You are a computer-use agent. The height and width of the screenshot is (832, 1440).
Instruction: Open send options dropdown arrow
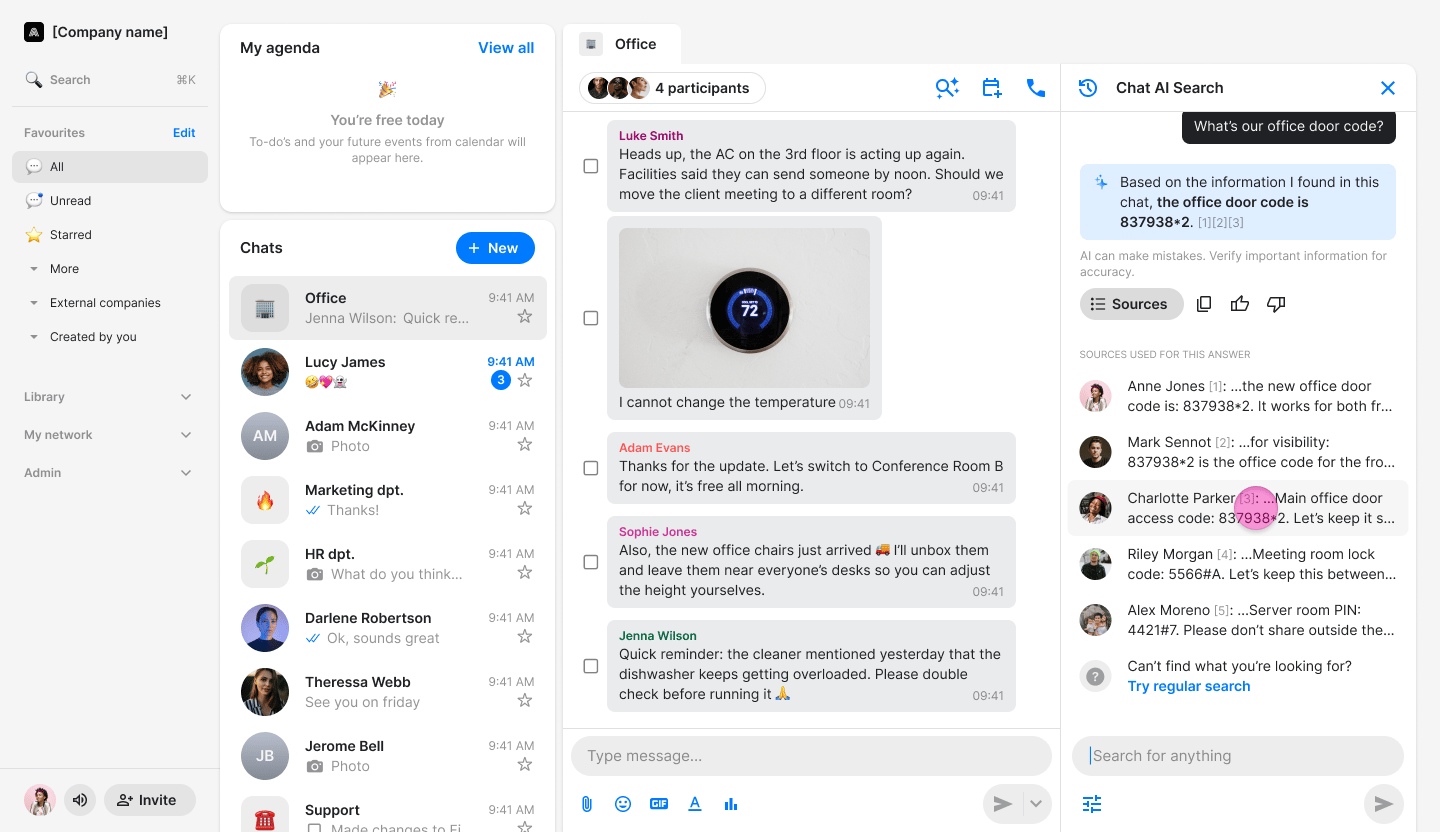(x=1036, y=804)
